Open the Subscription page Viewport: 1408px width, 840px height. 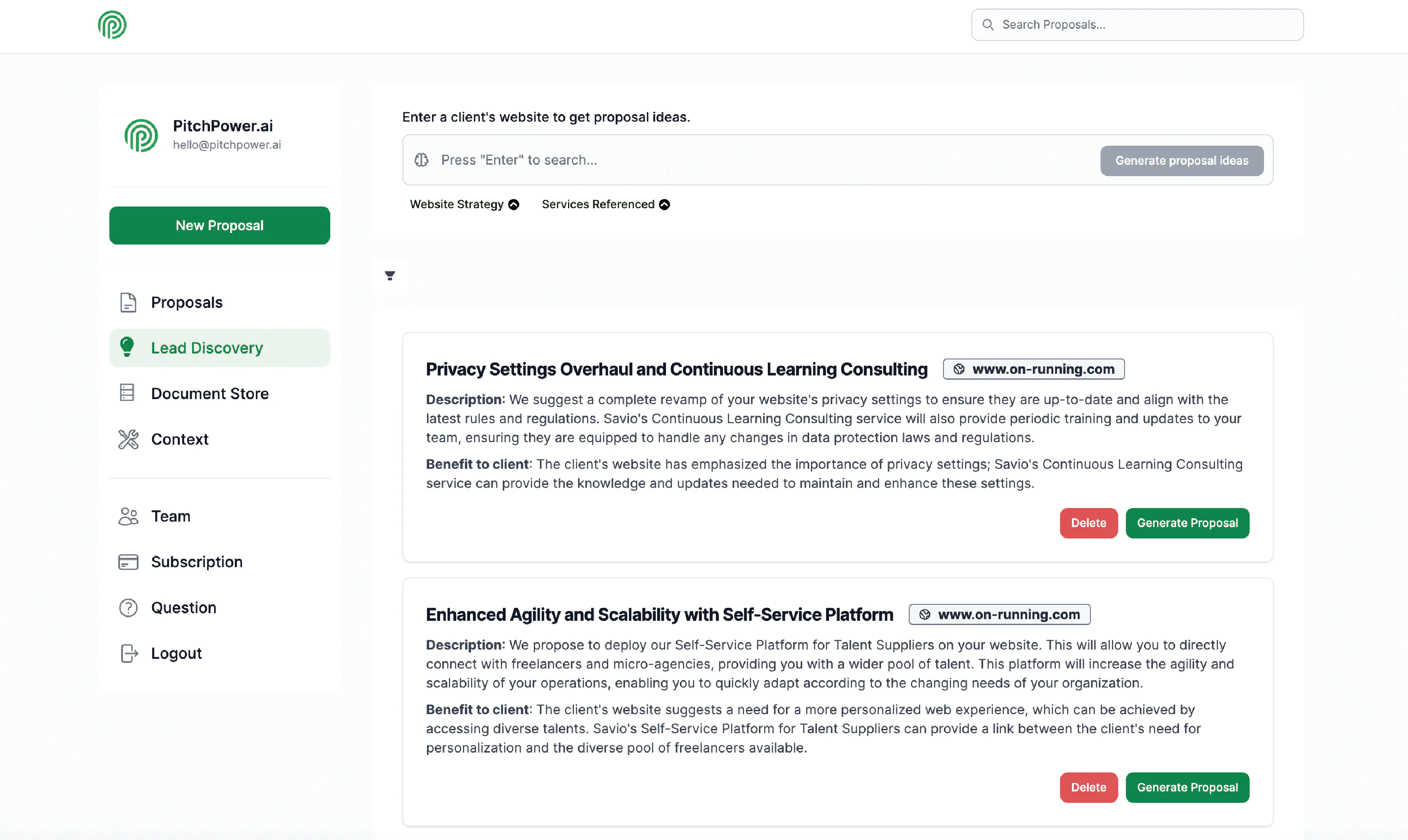tap(196, 562)
